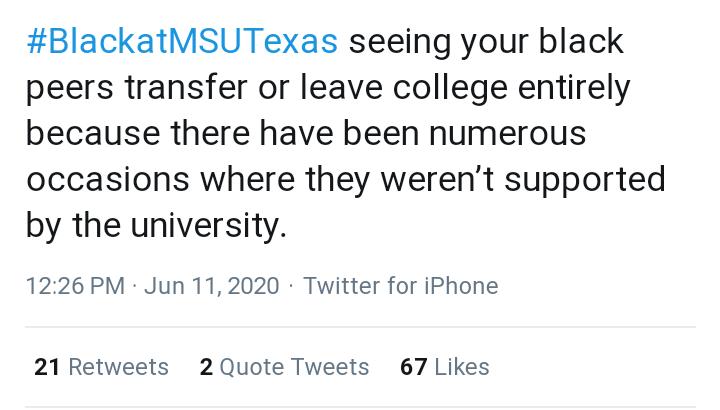
Task: Click the quote tweet count number 2
Action: point(206,367)
